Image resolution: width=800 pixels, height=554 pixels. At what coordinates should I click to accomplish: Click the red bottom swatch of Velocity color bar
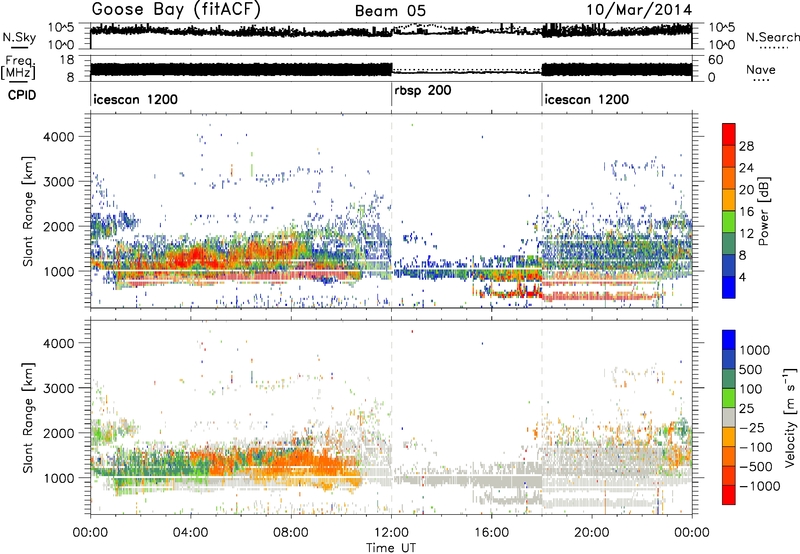729,495
